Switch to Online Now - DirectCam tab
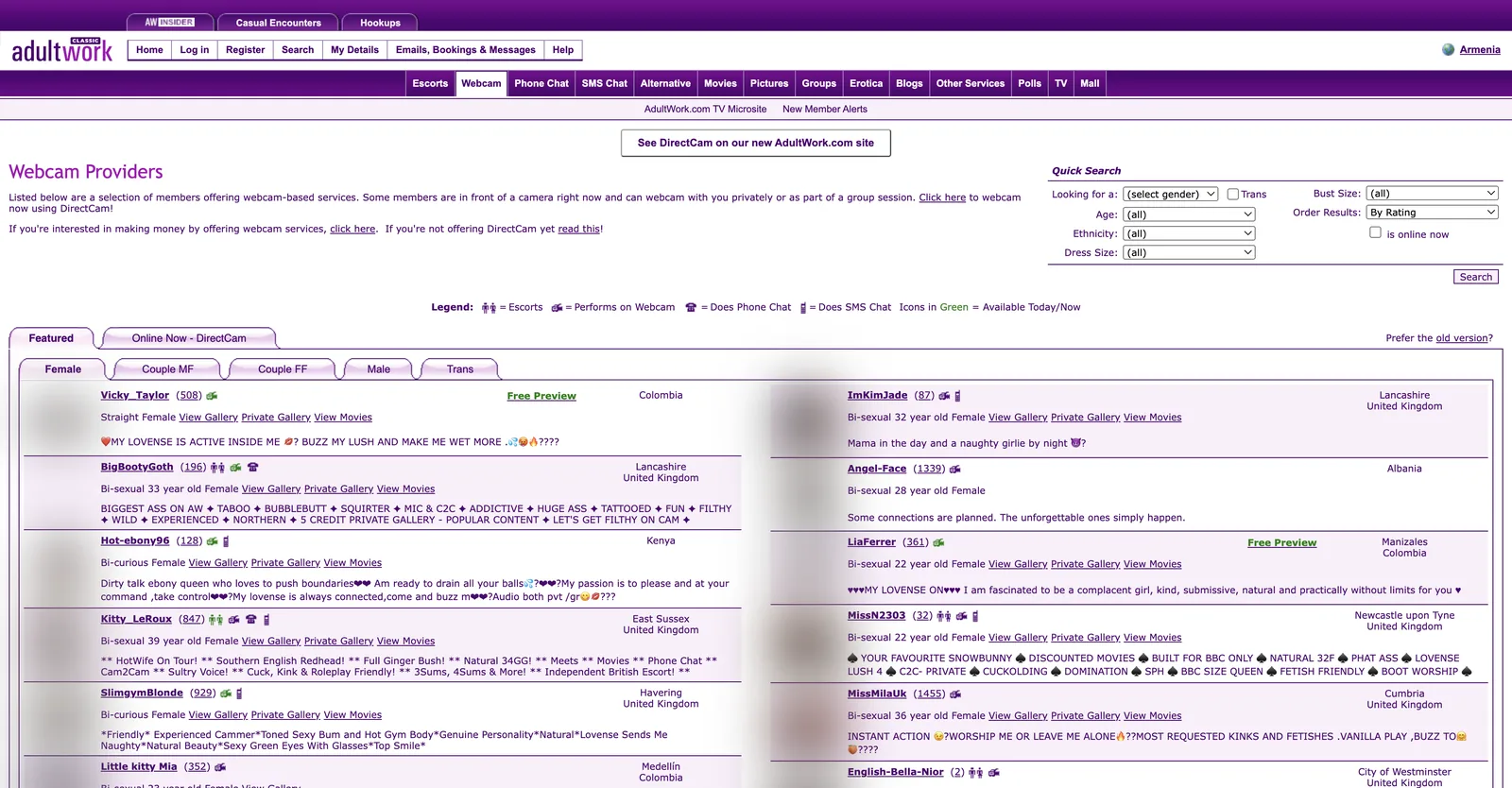The image size is (1512, 788). (189, 338)
